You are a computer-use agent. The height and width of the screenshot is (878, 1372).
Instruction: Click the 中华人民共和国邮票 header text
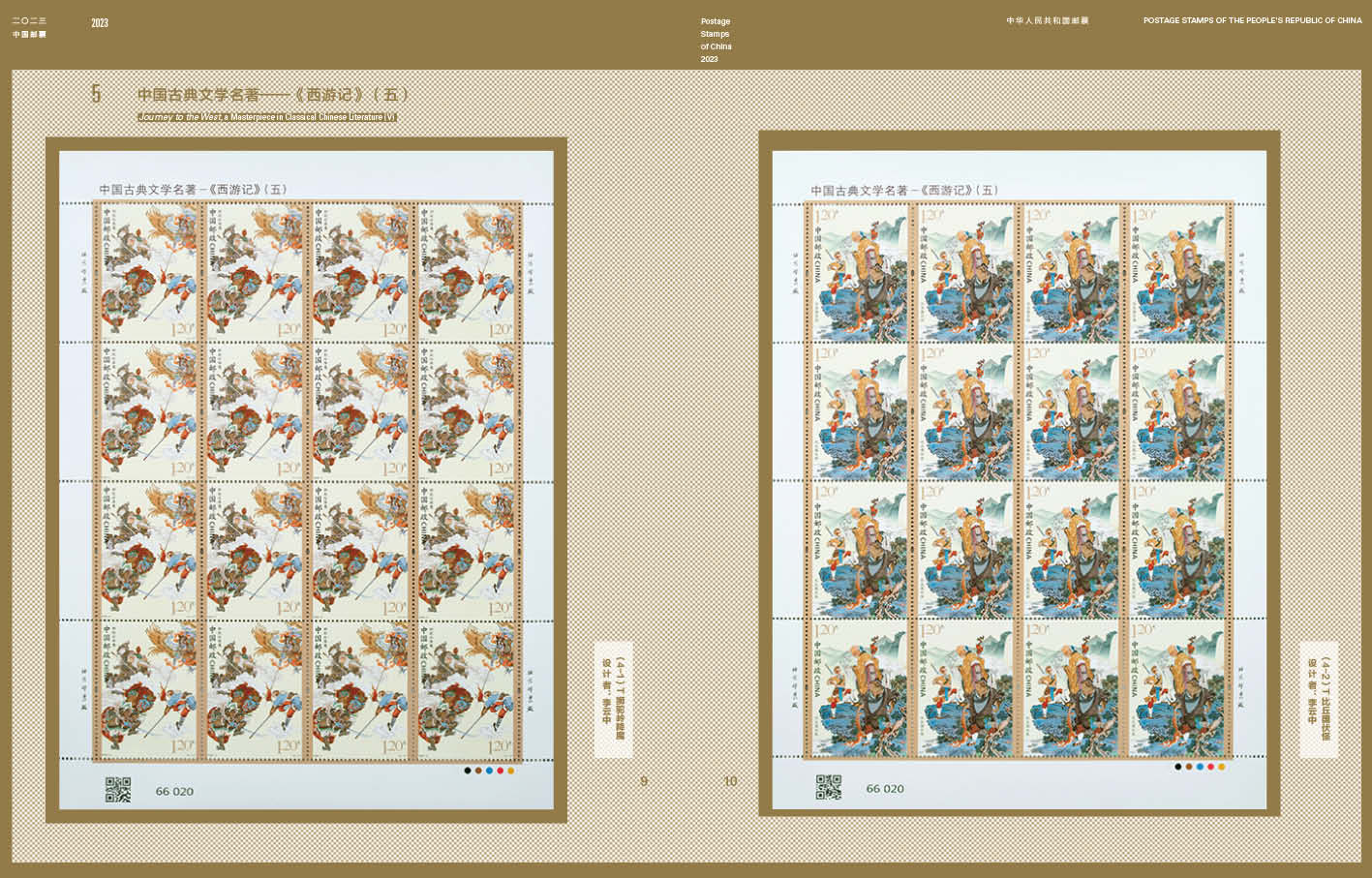[1047, 20]
